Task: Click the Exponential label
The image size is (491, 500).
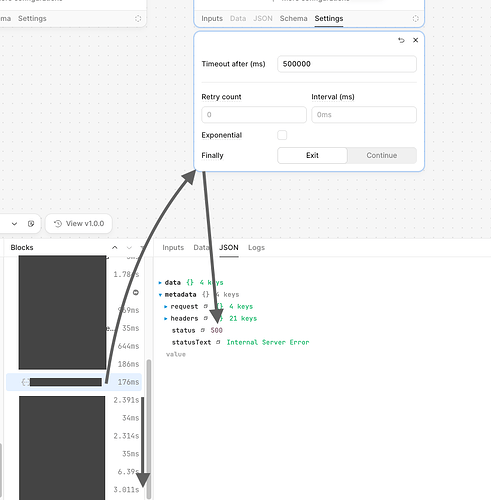Action: (222, 135)
